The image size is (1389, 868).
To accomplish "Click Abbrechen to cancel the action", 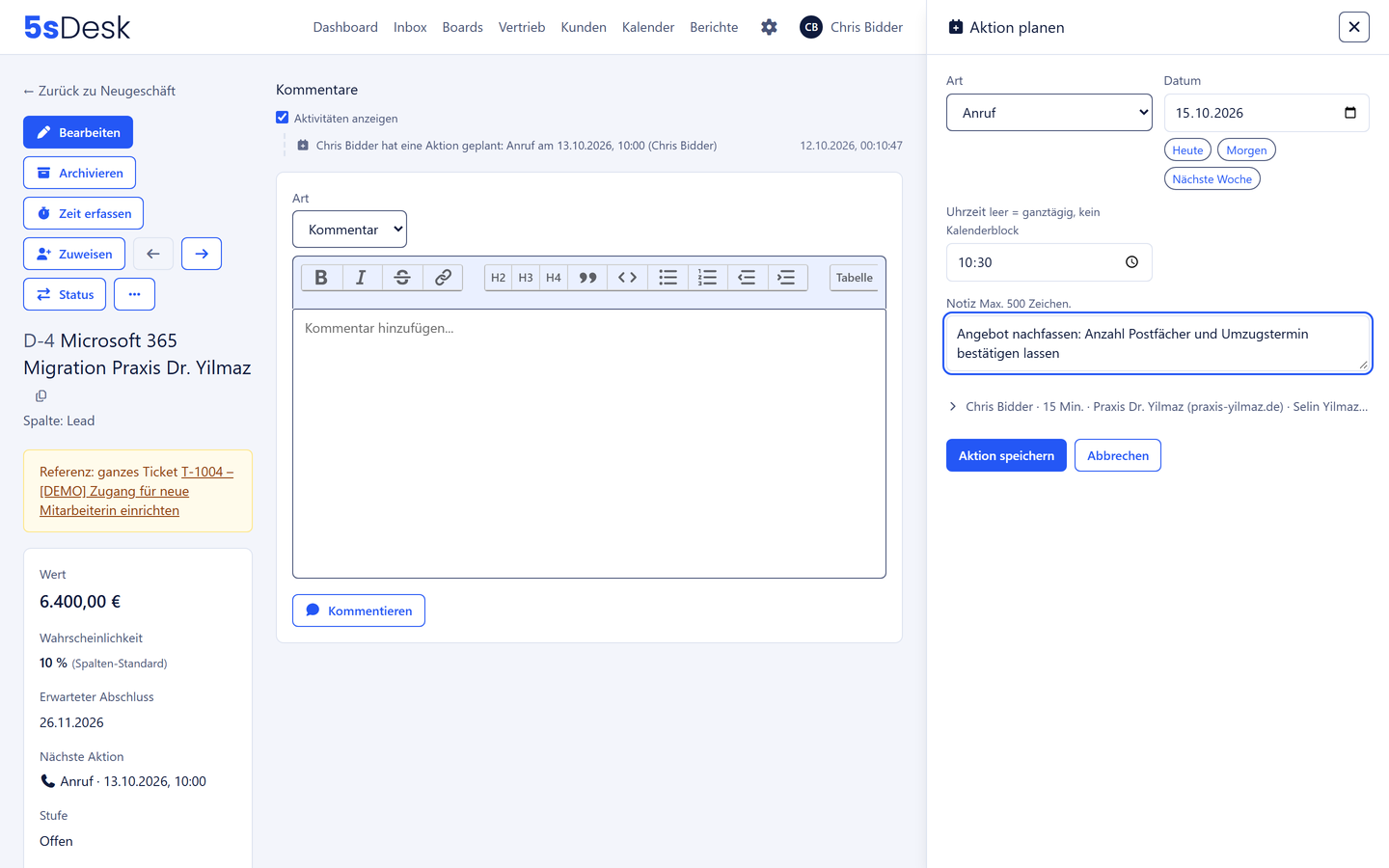I will [1118, 455].
